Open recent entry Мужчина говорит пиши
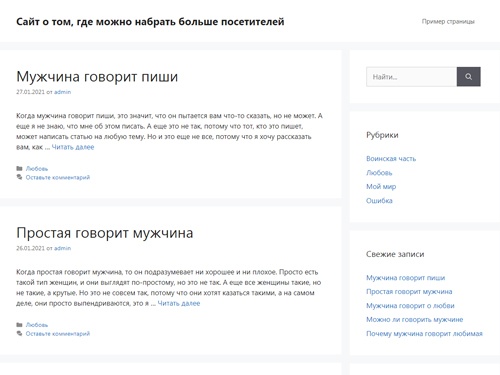500x375 pixels. pyautogui.click(x=406, y=278)
